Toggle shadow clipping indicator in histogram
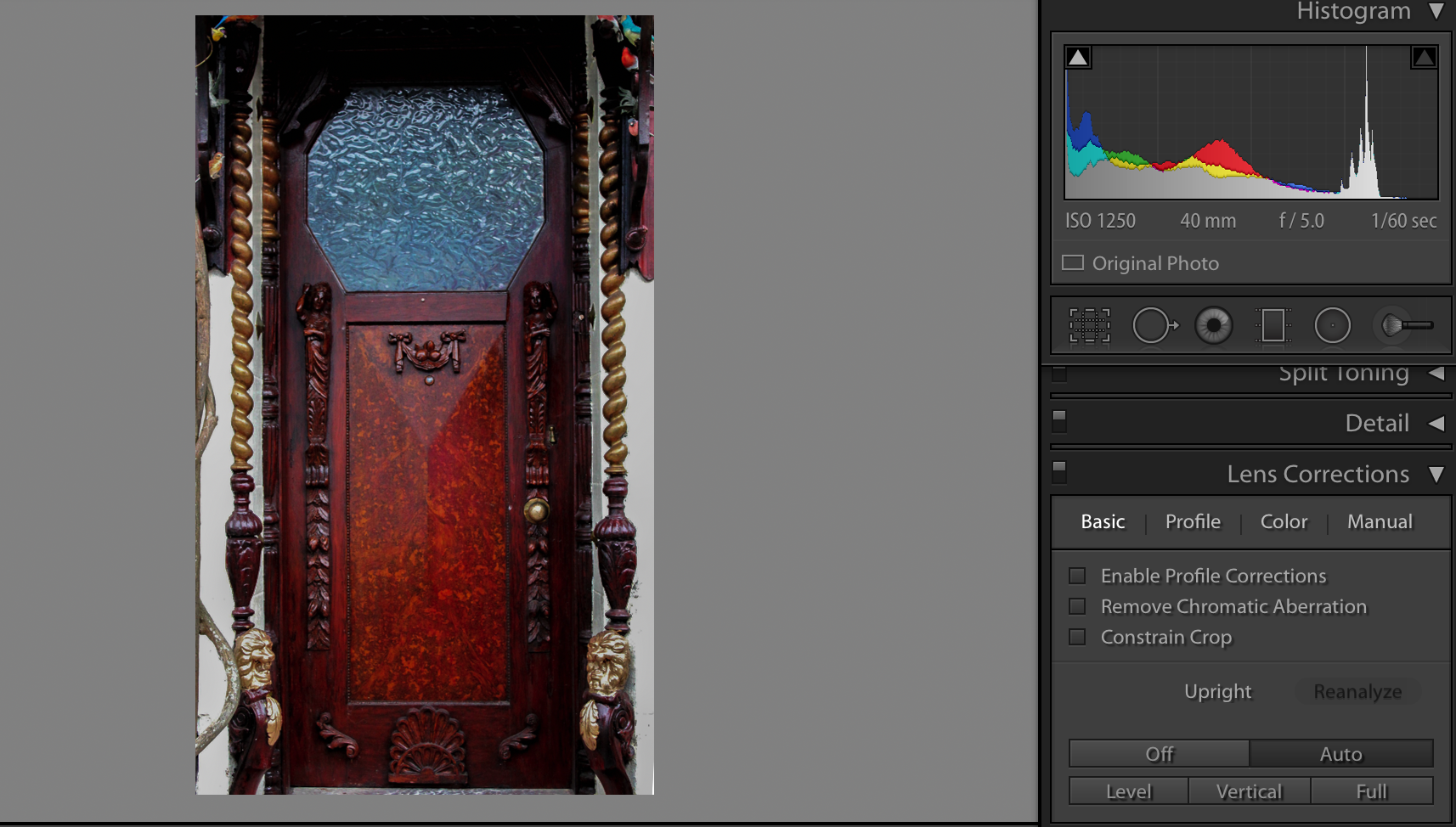This screenshot has height=827, width=1456. point(1078,57)
